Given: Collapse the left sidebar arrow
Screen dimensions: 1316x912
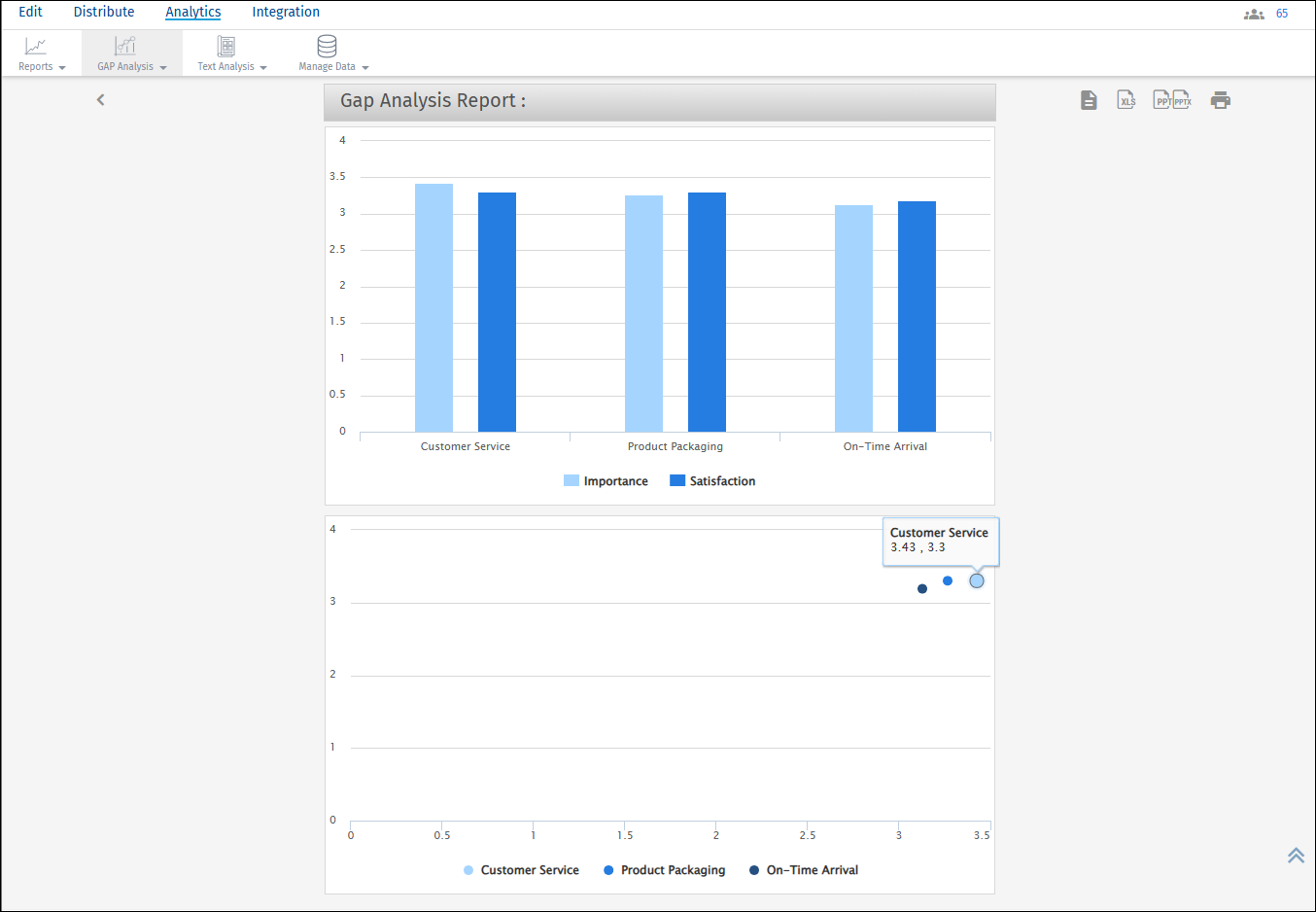Looking at the screenshot, I should coord(100,99).
